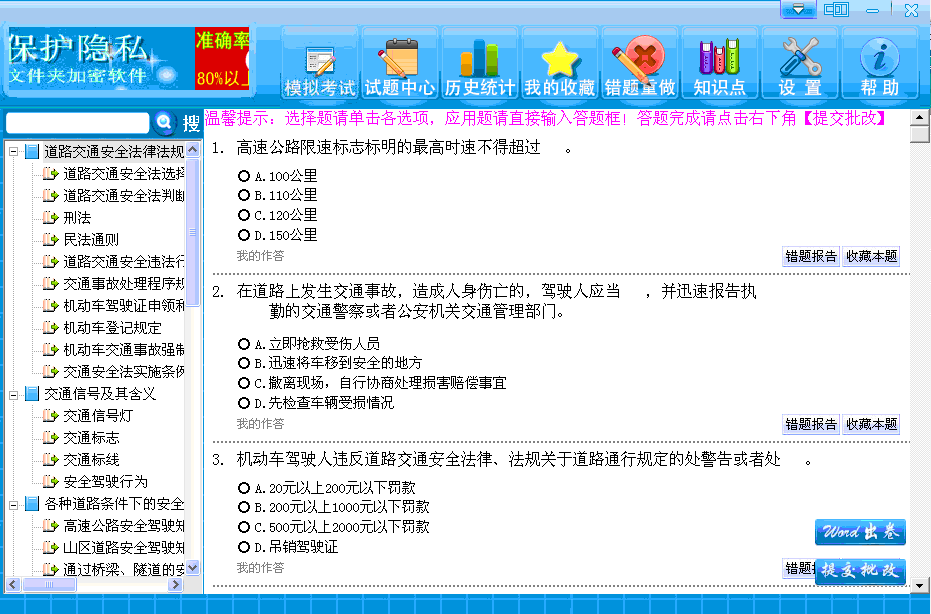
Task: Click the 保护隐私 folder encryption ad banner
Action: tap(100, 59)
